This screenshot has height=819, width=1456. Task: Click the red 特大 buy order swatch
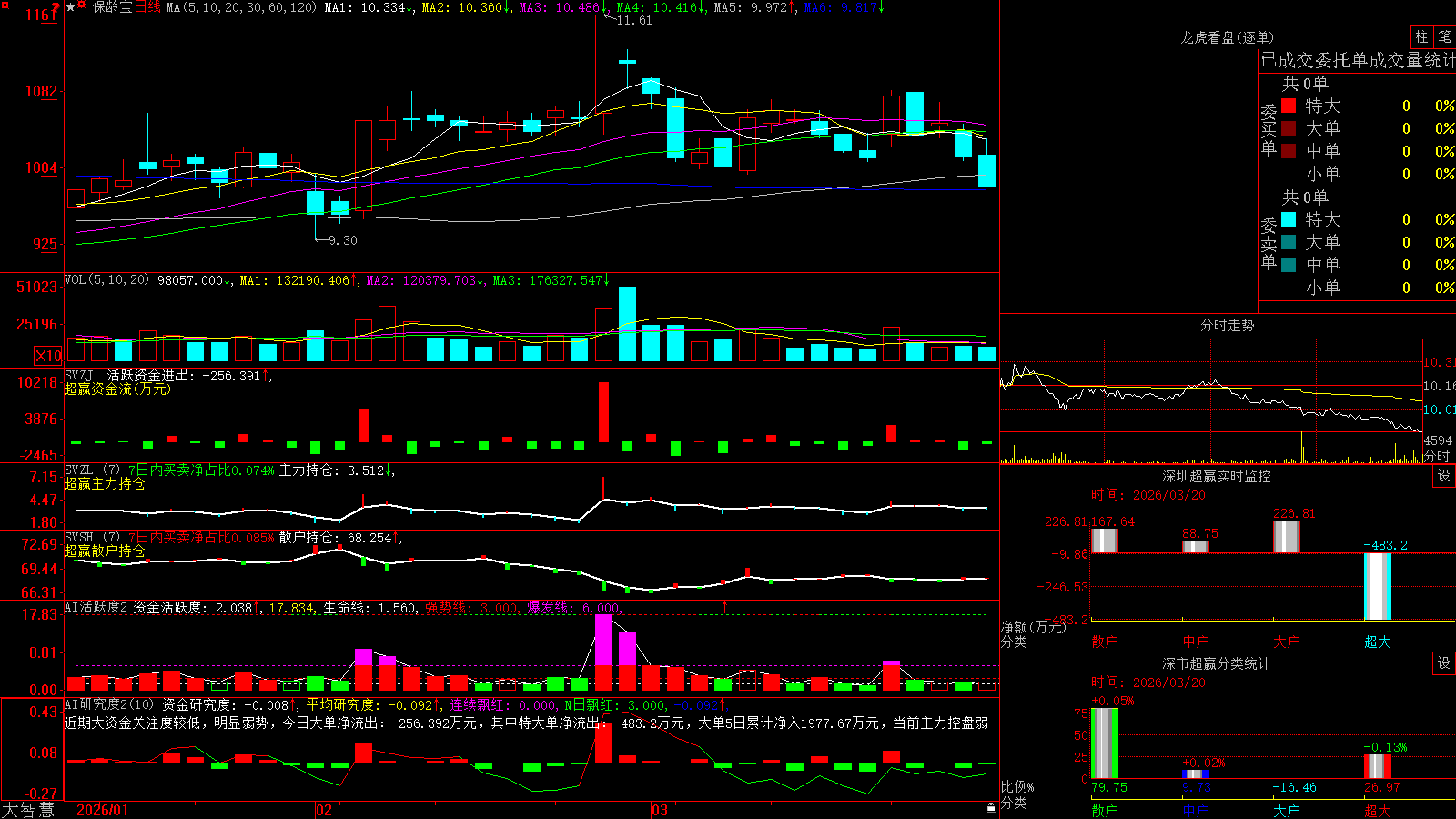point(1289,106)
